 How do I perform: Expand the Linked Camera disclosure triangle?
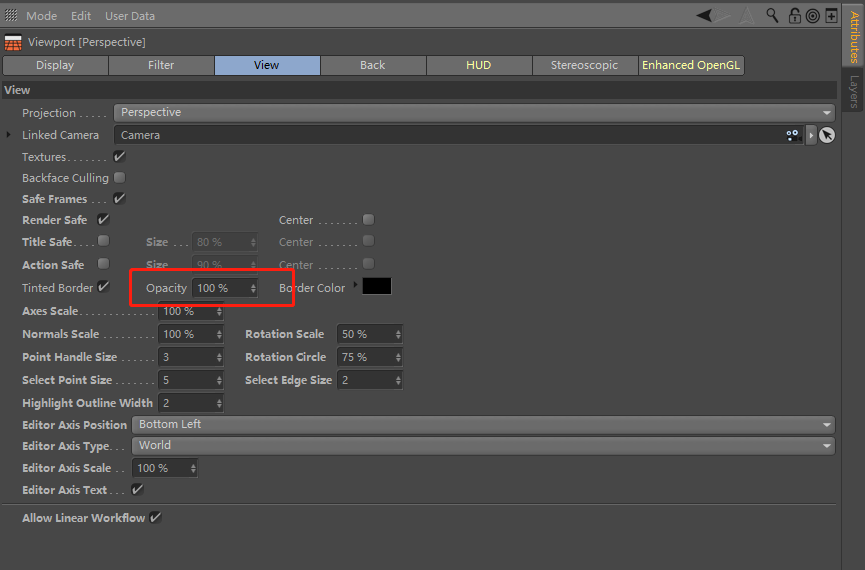[10, 135]
